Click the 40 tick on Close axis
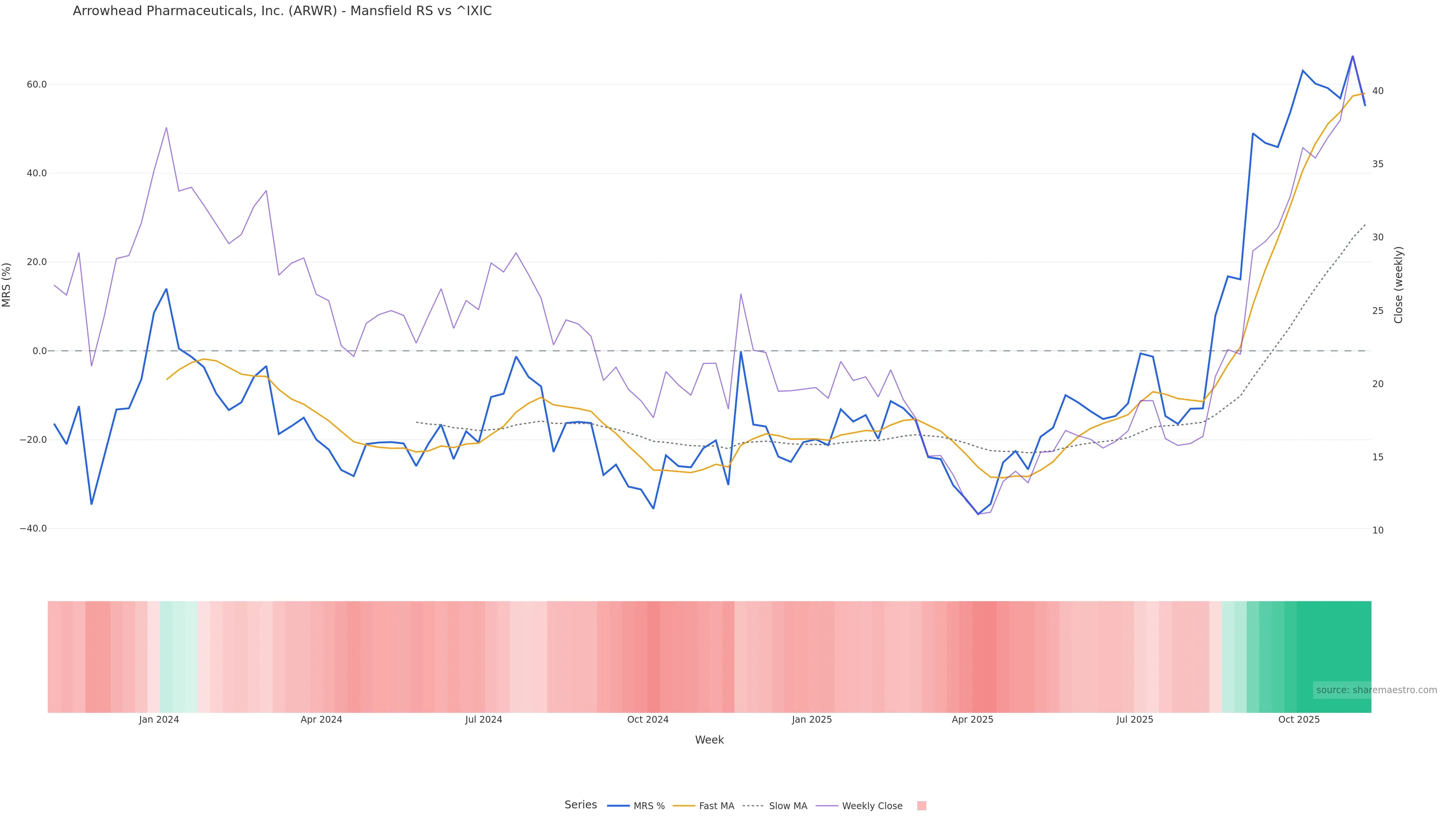Viewport: 1456px width, 819px height. [1378, 91]
